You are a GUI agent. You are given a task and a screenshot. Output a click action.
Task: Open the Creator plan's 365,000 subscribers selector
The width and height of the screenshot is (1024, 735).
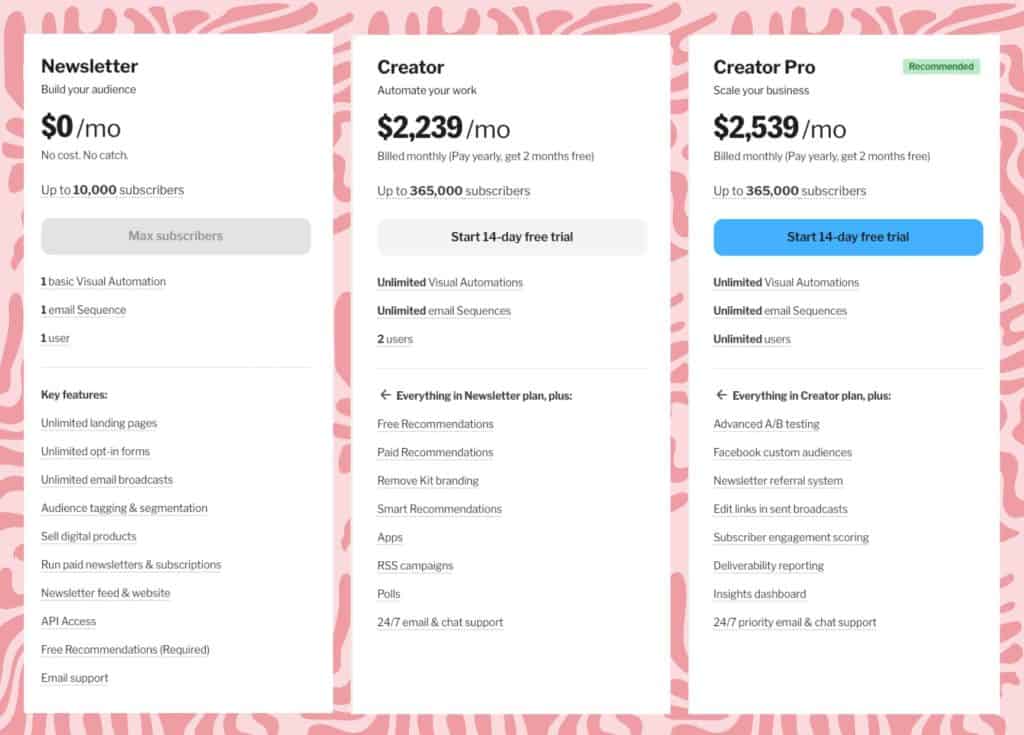453,191
